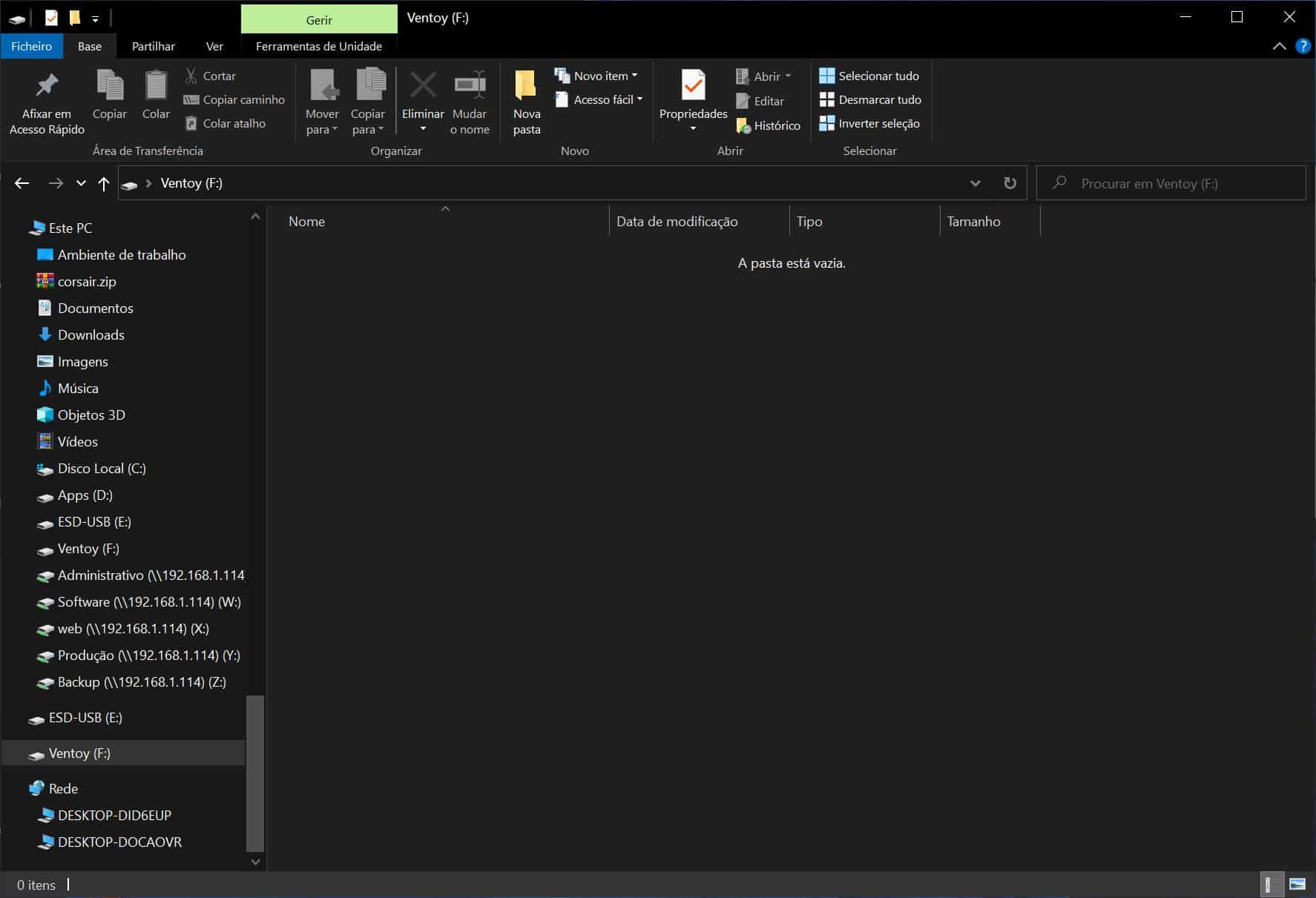The height and width of the screenshot is (898, 1316).
Task: Click the Mudar o nome icon
Action: (x=470, y=86)
